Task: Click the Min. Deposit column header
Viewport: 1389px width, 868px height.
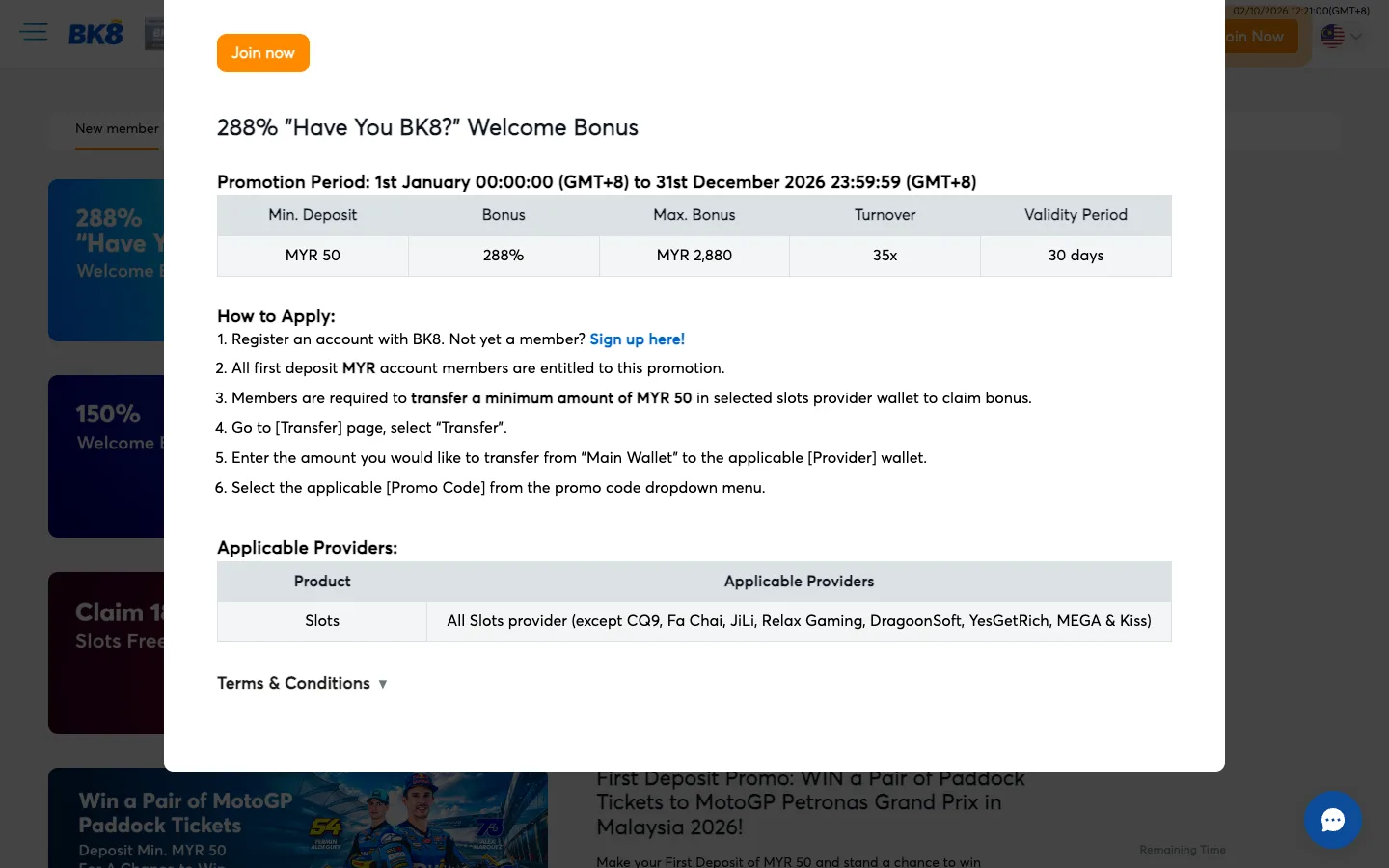Action: 313,215
